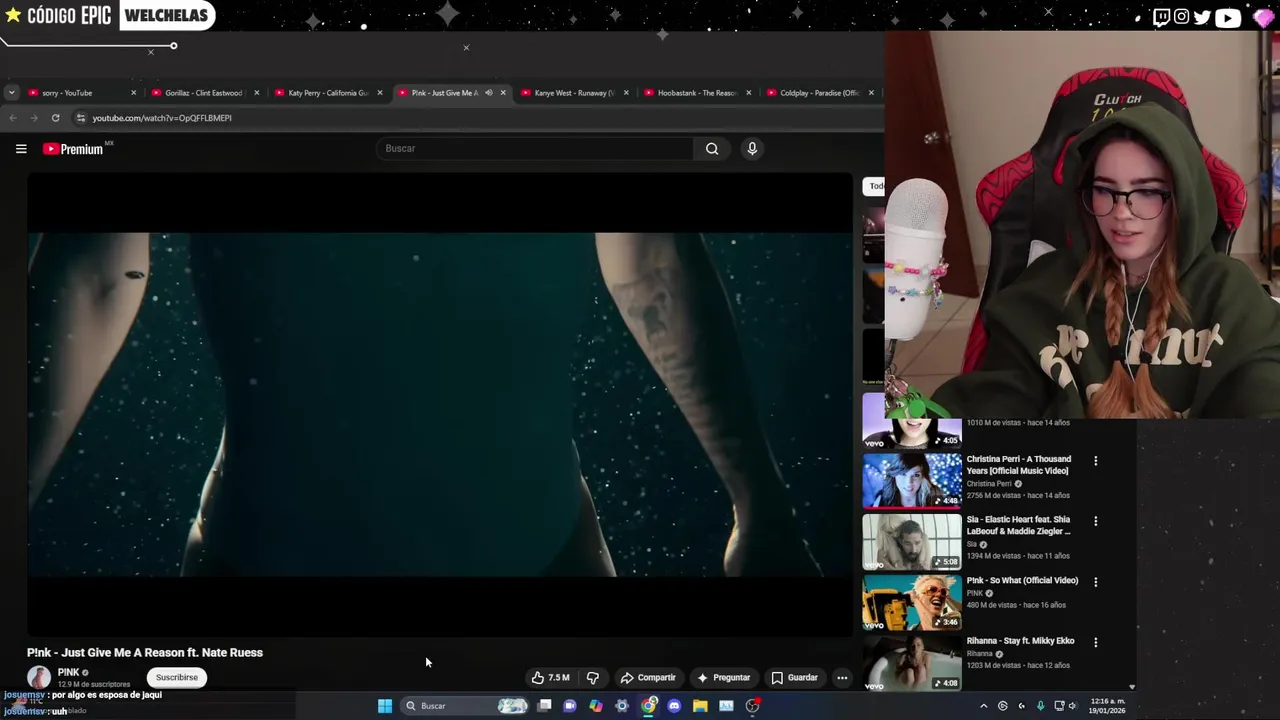1280x720 pixels.
Task: Close the Gorillaz - Clint Eastwood tab
Action: [x=256, y=93]
